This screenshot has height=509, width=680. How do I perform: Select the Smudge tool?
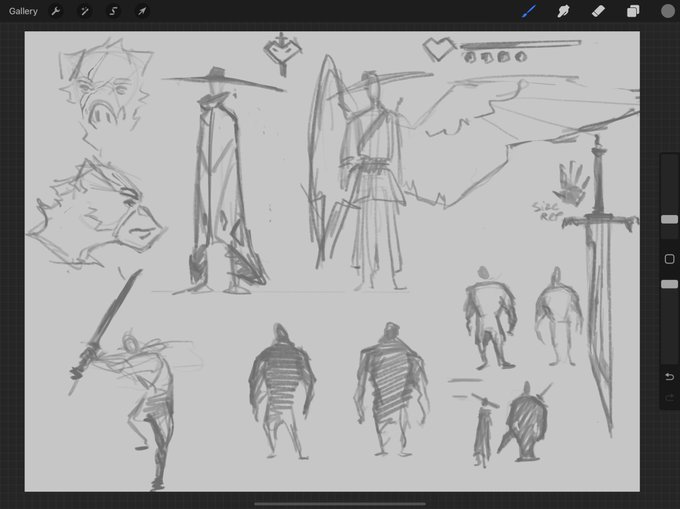pos(563,11)
